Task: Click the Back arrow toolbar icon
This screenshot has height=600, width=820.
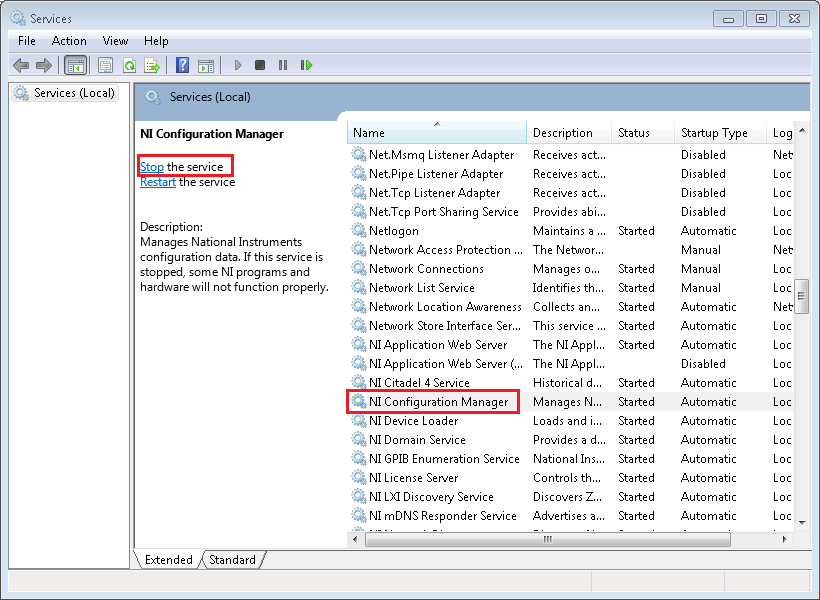Action: tap(21, 65)
